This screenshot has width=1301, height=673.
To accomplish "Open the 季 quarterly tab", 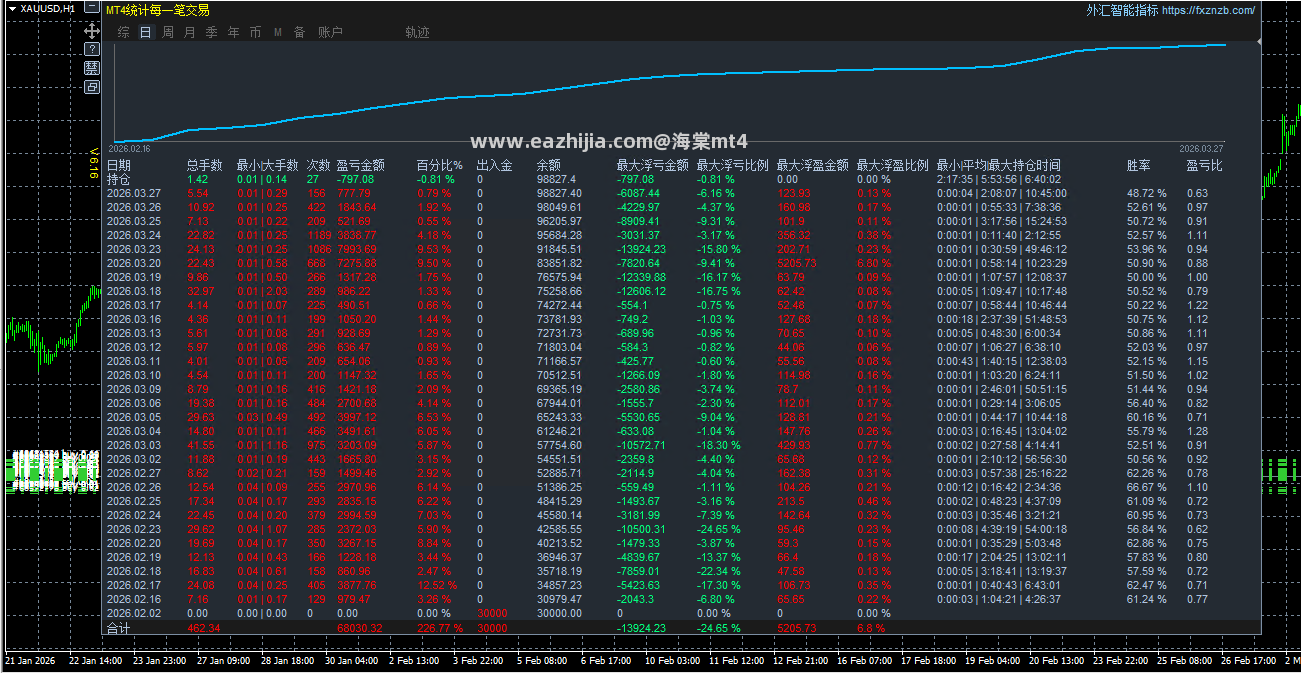I will (211, 32).
